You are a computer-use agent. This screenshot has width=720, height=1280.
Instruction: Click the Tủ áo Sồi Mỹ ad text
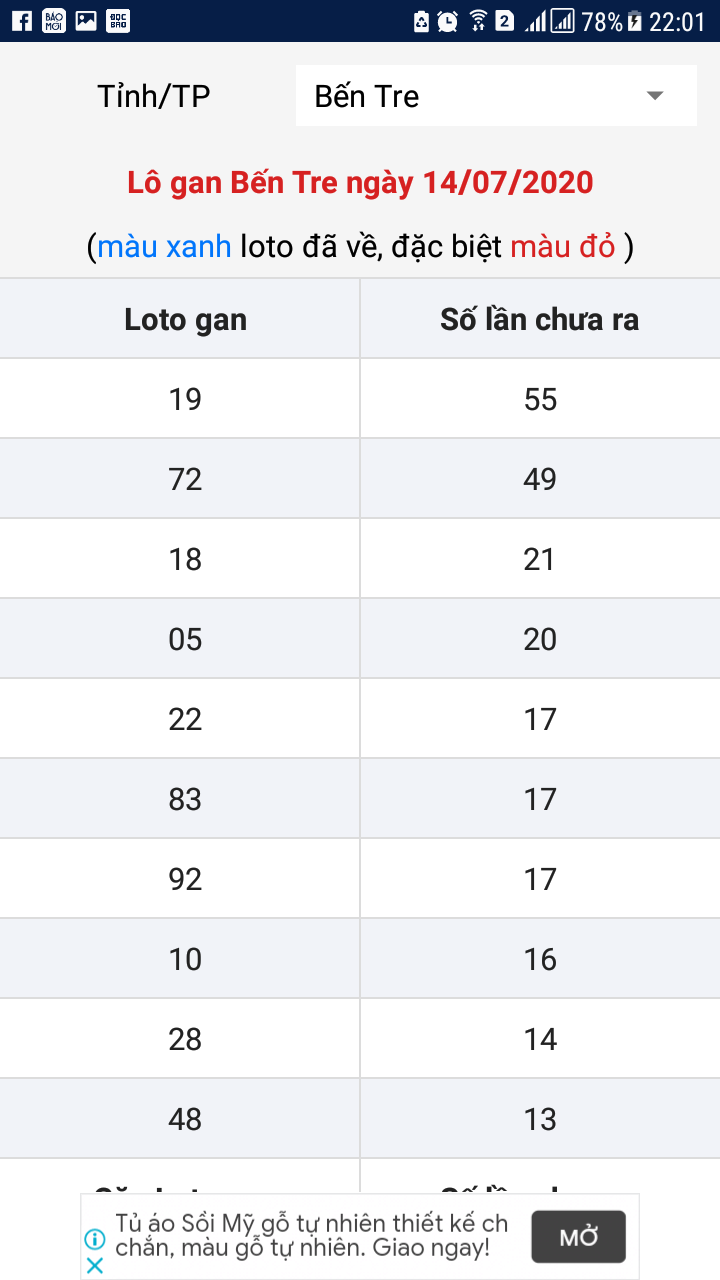click(310, 1236)
